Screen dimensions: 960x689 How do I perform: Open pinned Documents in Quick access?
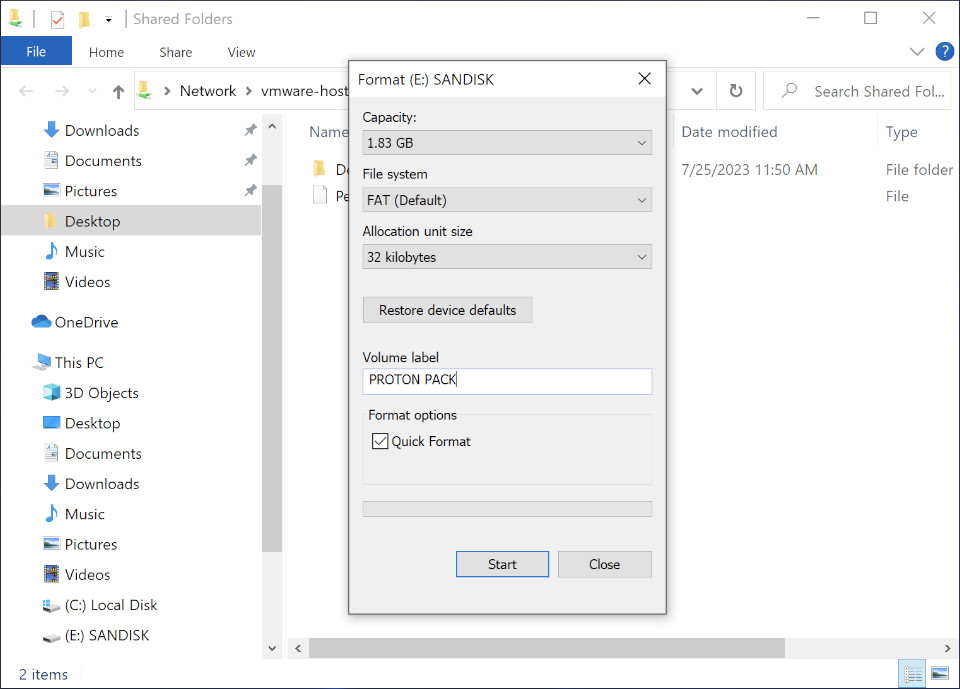pos(103,160)
